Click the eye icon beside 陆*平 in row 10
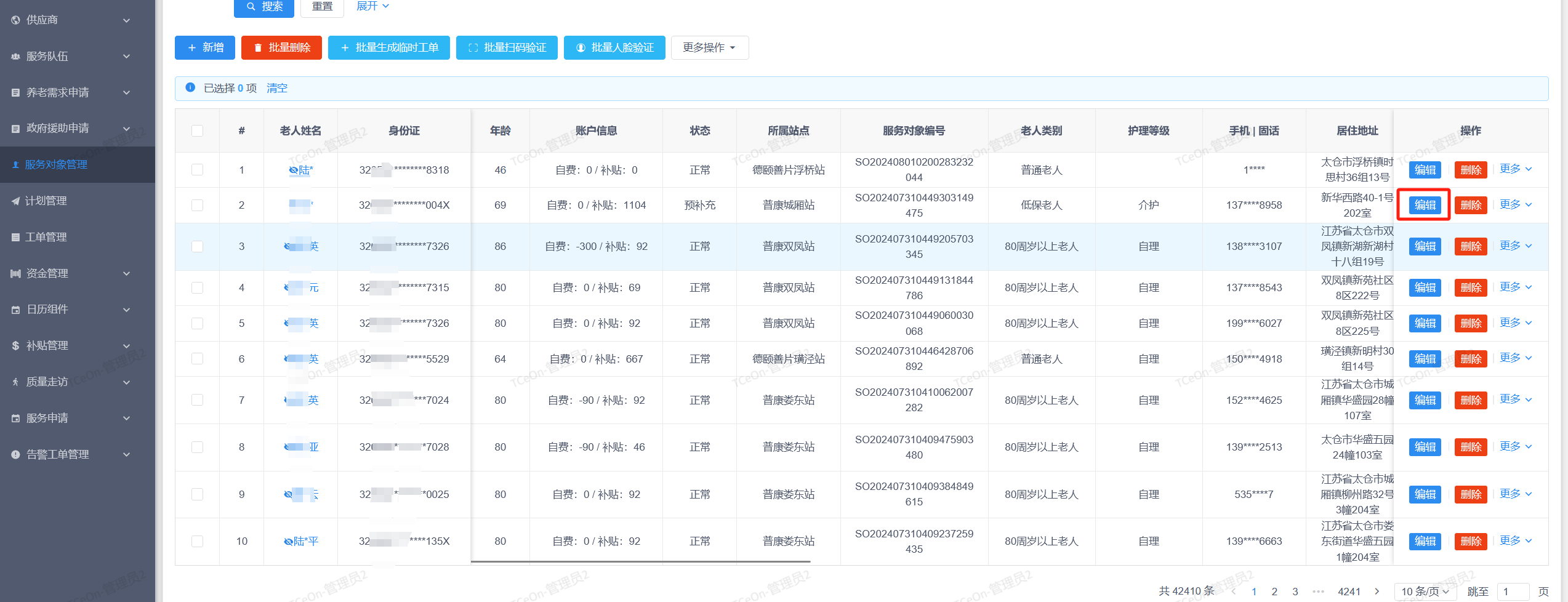 [288, 542]
